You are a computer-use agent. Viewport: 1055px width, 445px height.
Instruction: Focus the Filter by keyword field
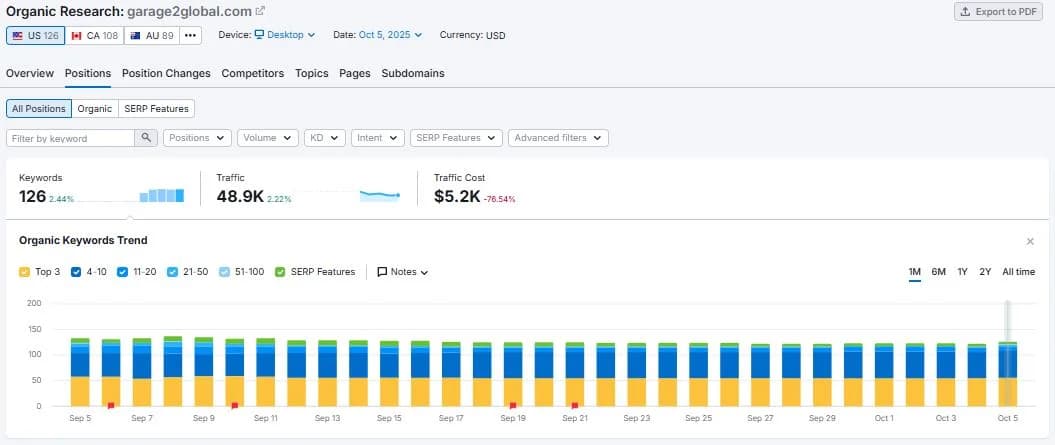(x=71, y=138)
